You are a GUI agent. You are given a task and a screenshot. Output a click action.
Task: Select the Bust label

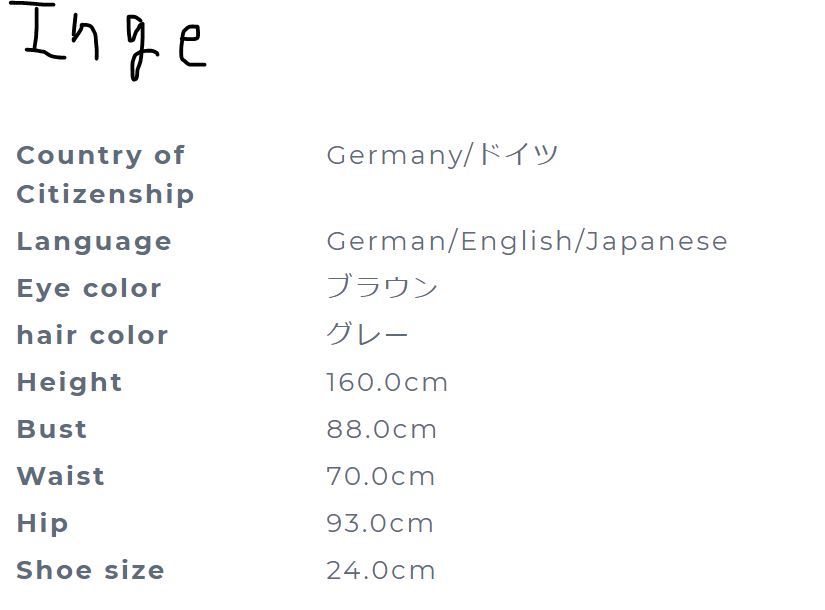[x=52, y=429]
